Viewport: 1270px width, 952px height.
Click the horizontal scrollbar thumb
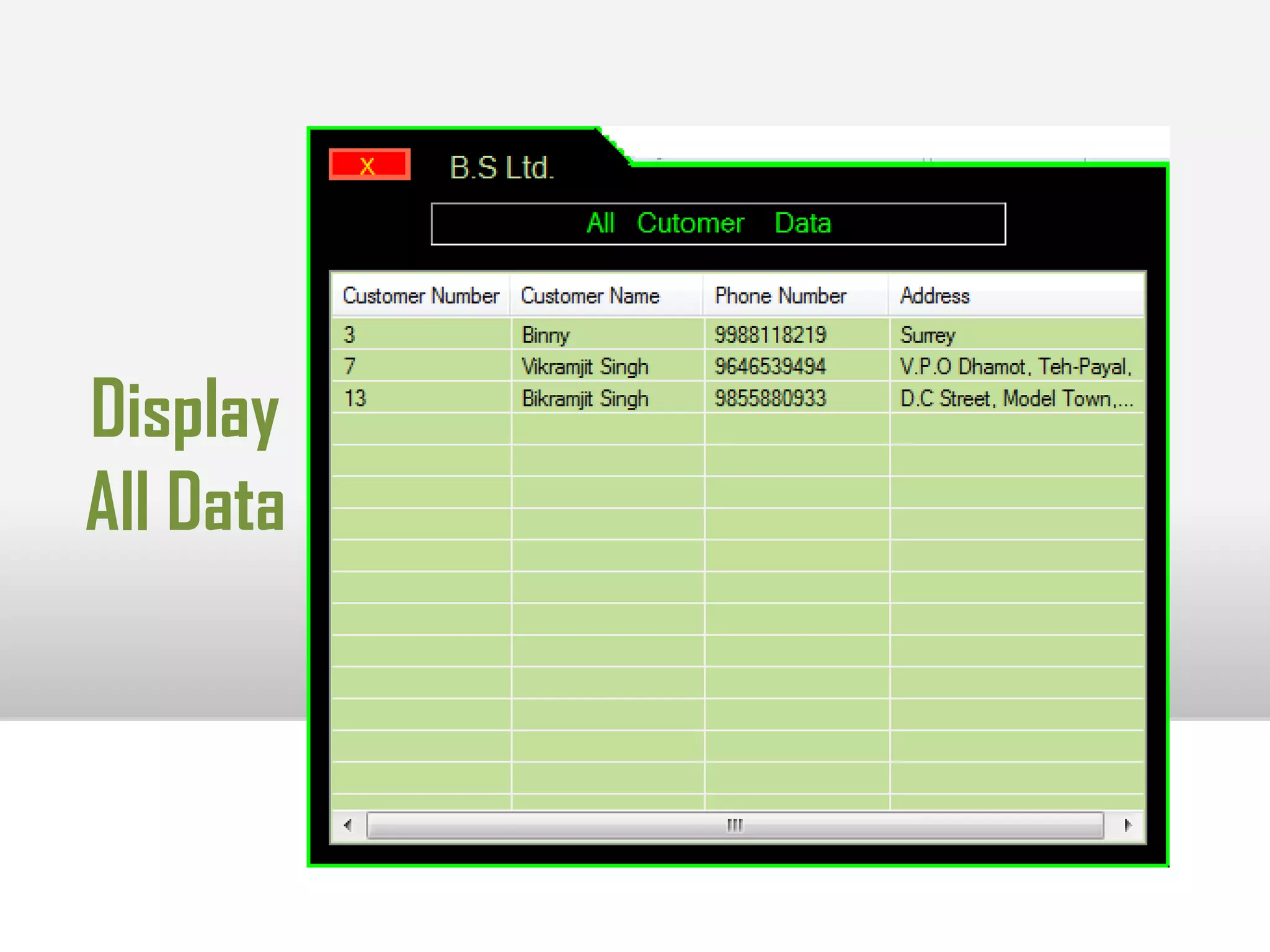(735, 825)
